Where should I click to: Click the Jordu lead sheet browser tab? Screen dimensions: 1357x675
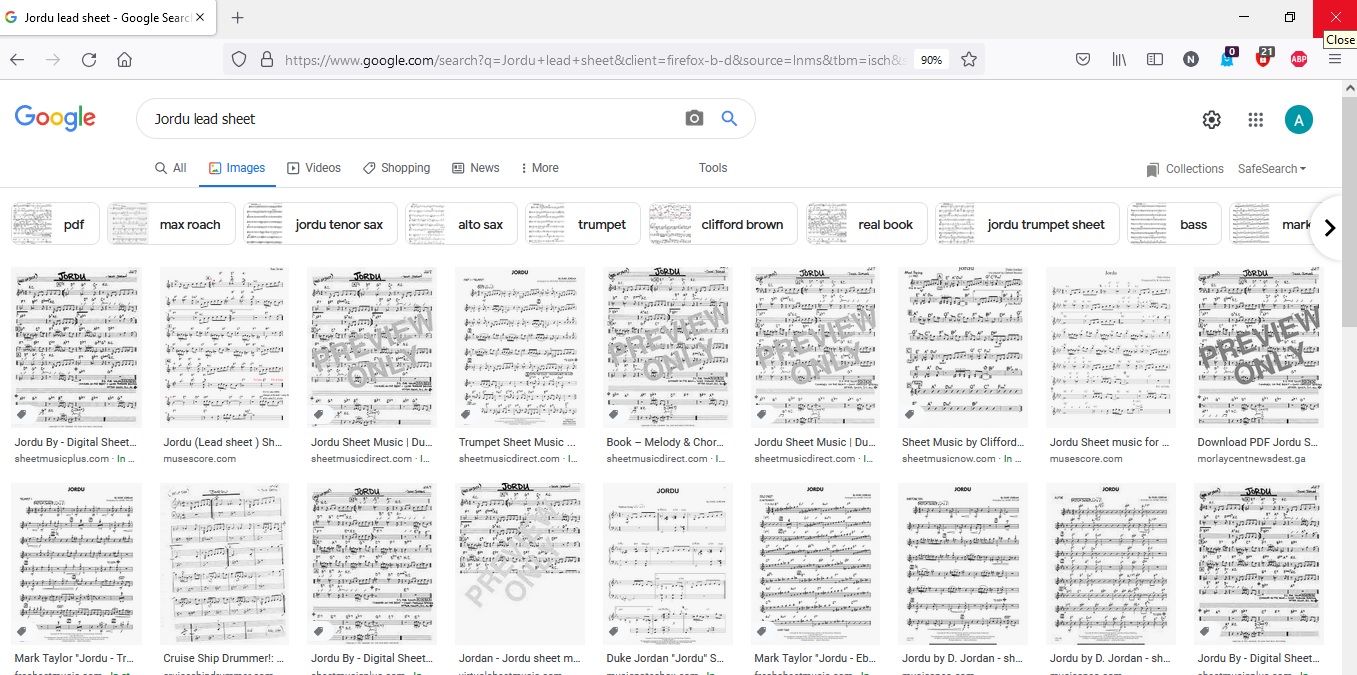coord(109,18)
